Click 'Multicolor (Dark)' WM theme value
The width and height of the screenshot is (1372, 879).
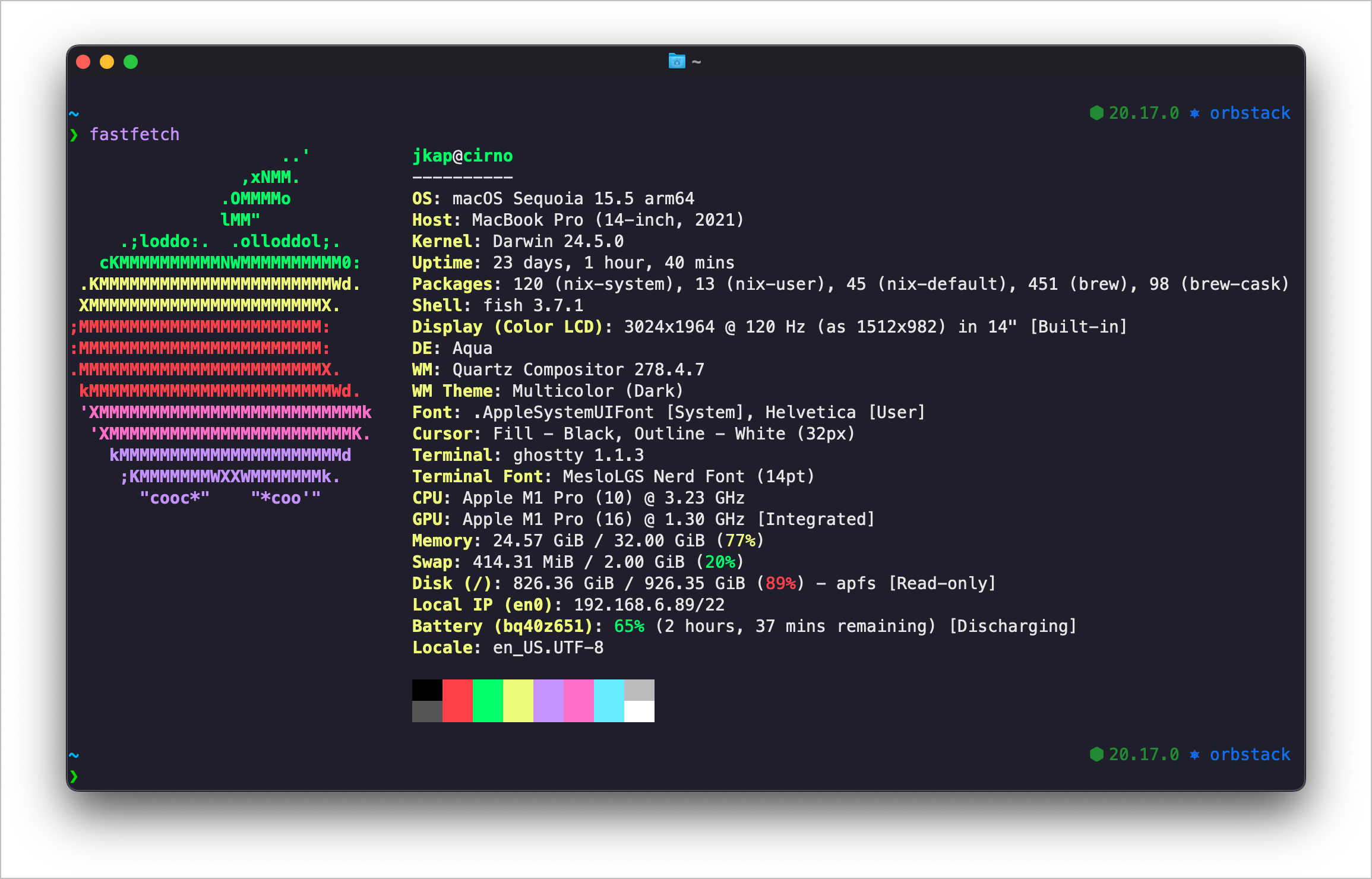(x=598, y=391)
